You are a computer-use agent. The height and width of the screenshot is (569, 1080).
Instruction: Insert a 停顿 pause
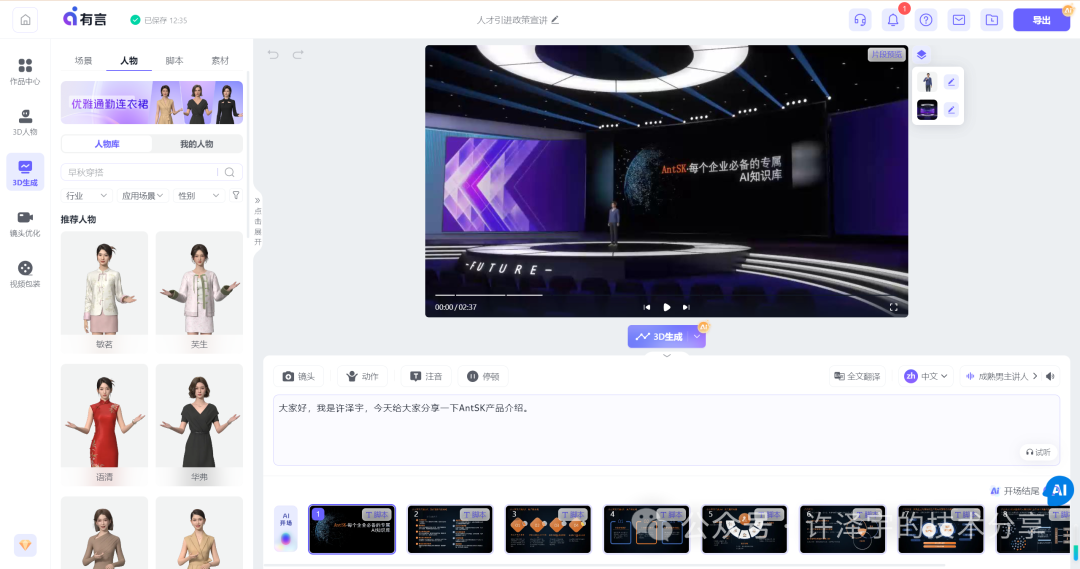point(483,376)
